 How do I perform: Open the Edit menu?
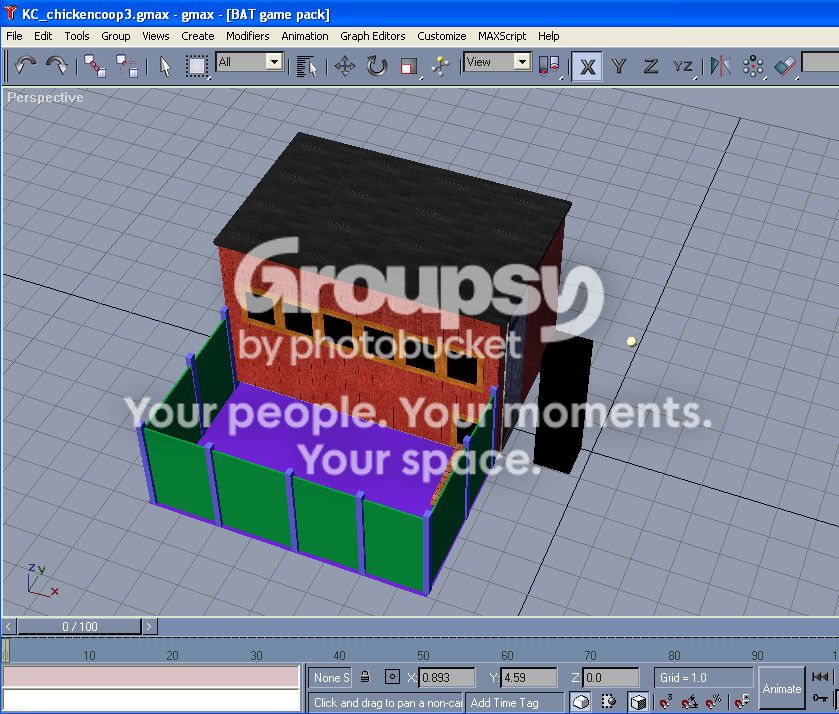[43, 36]
